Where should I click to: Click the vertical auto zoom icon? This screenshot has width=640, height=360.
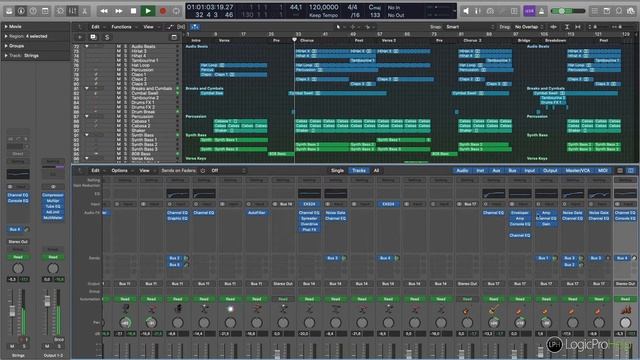(567, 27)
